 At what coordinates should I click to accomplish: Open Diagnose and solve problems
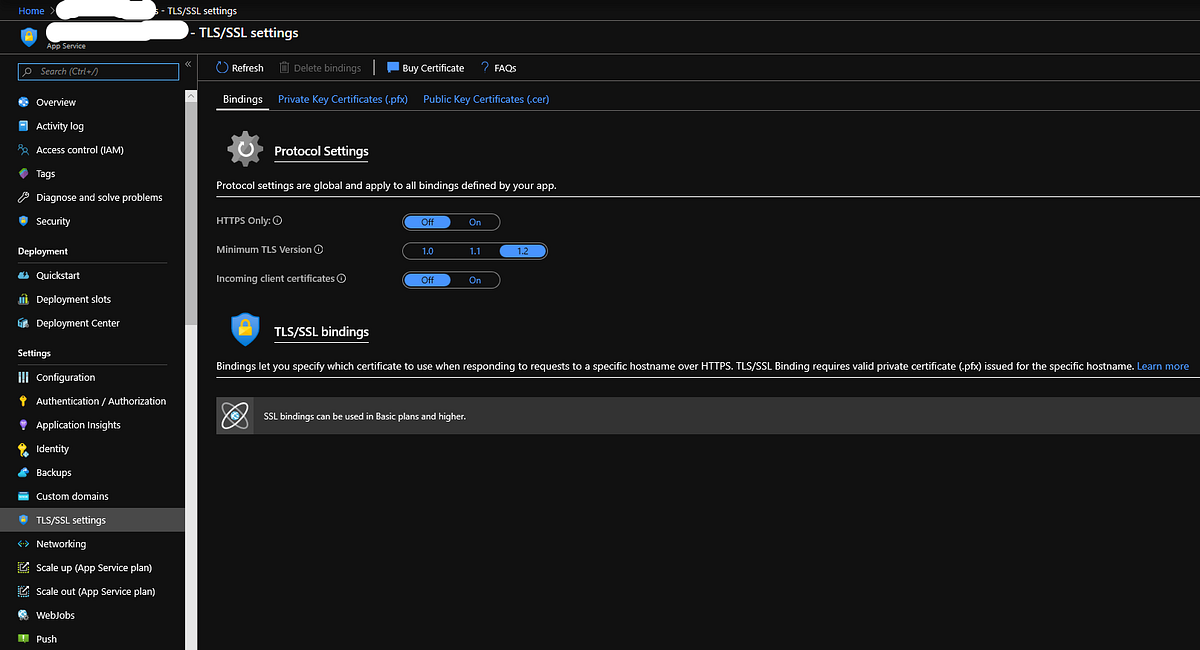[99, 197]
